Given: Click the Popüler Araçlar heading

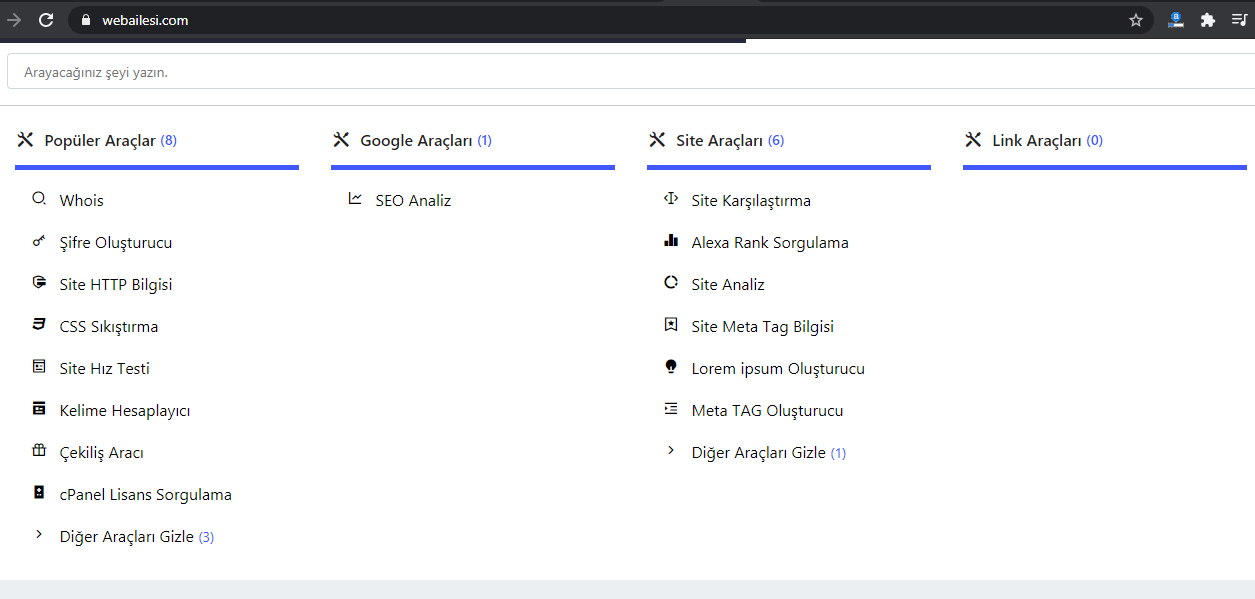Looking at the screenshot, I should pos(100,141).
